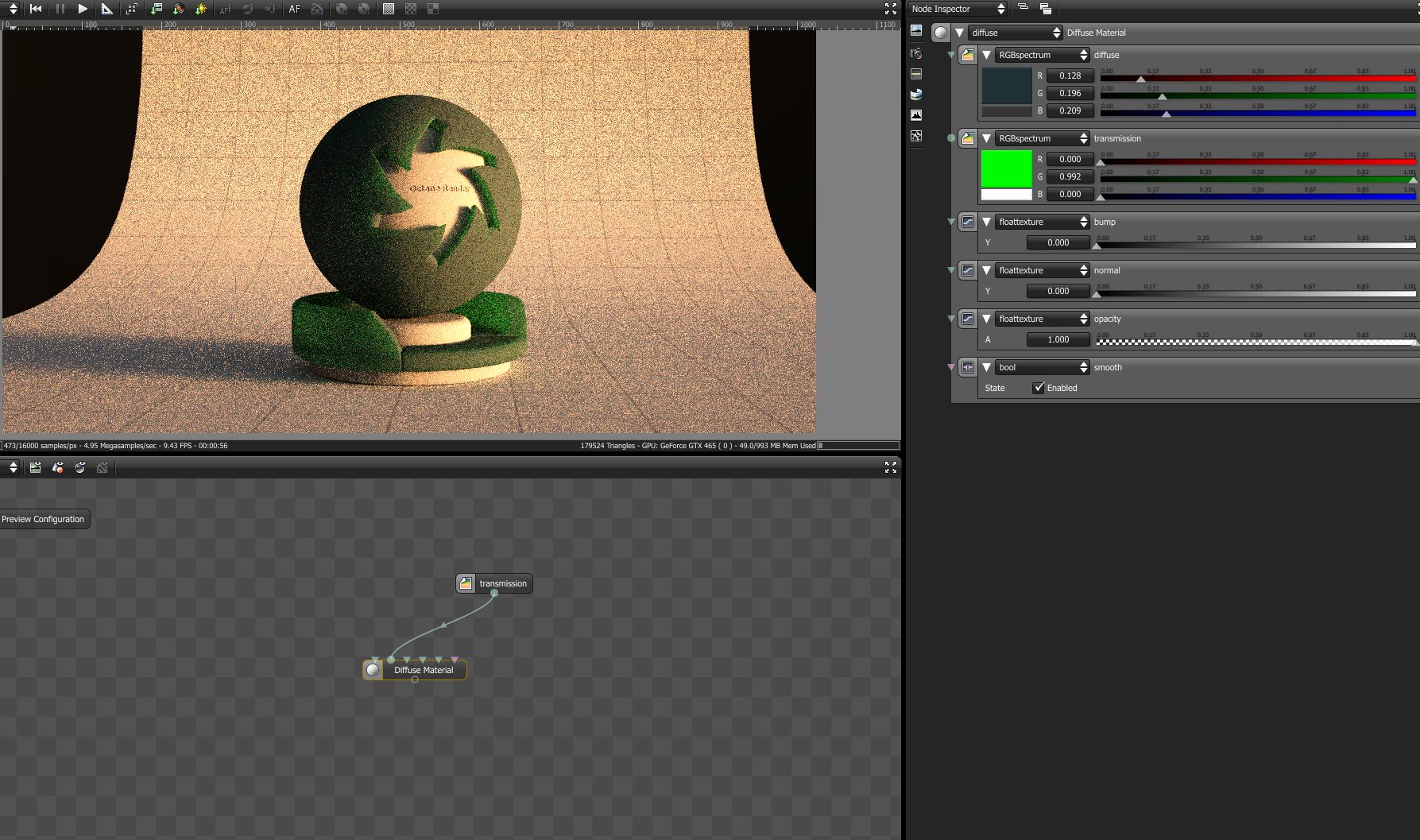This screenshot has width=1420, height=840.
Task: Toggle the glass sphere eye visibility icon
Action: (80, 467)
